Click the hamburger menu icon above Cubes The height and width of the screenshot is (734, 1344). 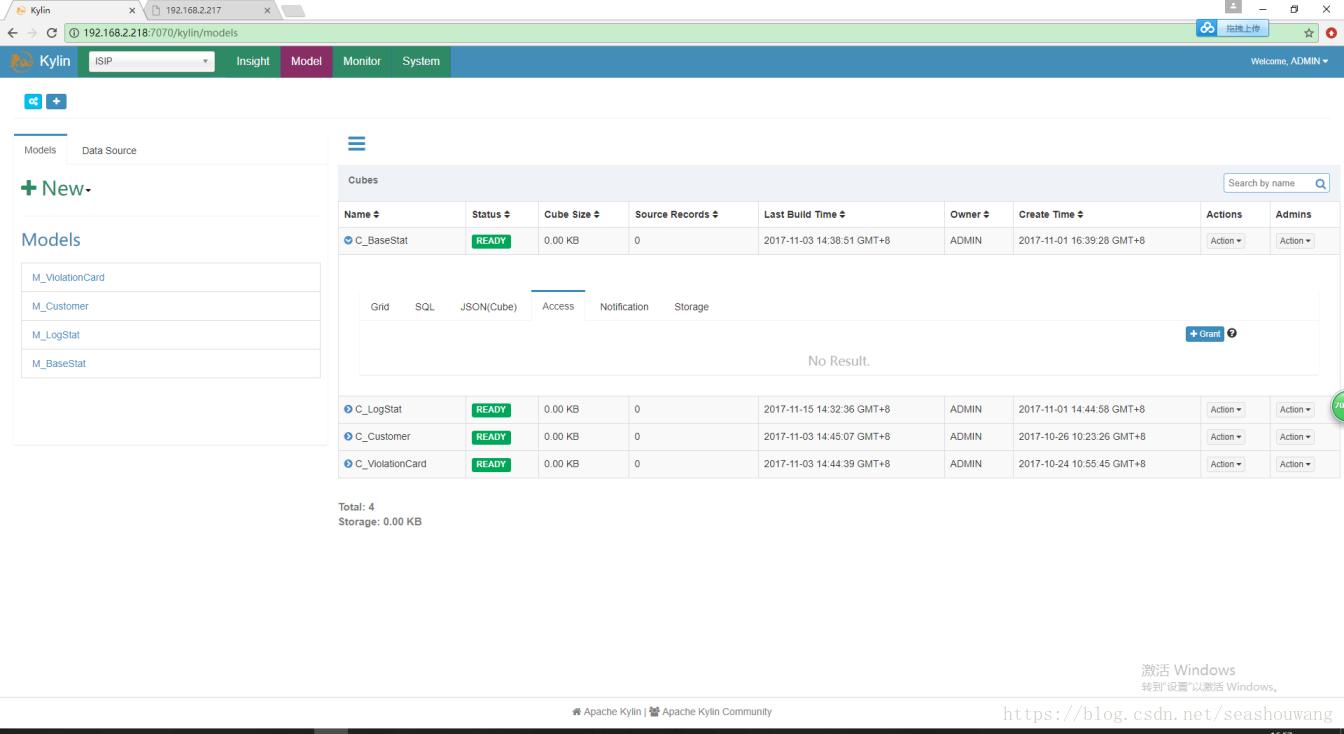[356, 143]
